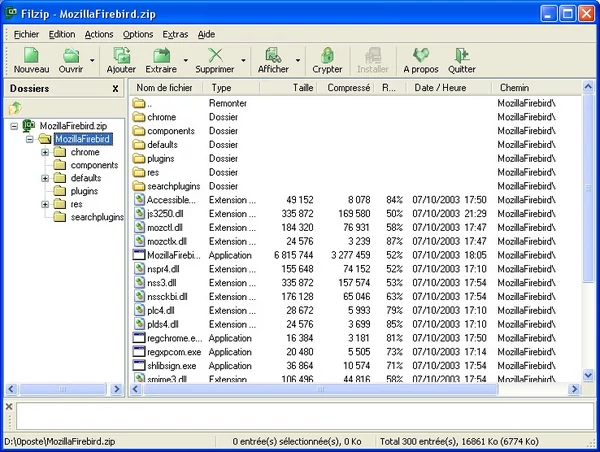
Task: Click the MozillaFirebi... application icon
Action: click(139, 255)
